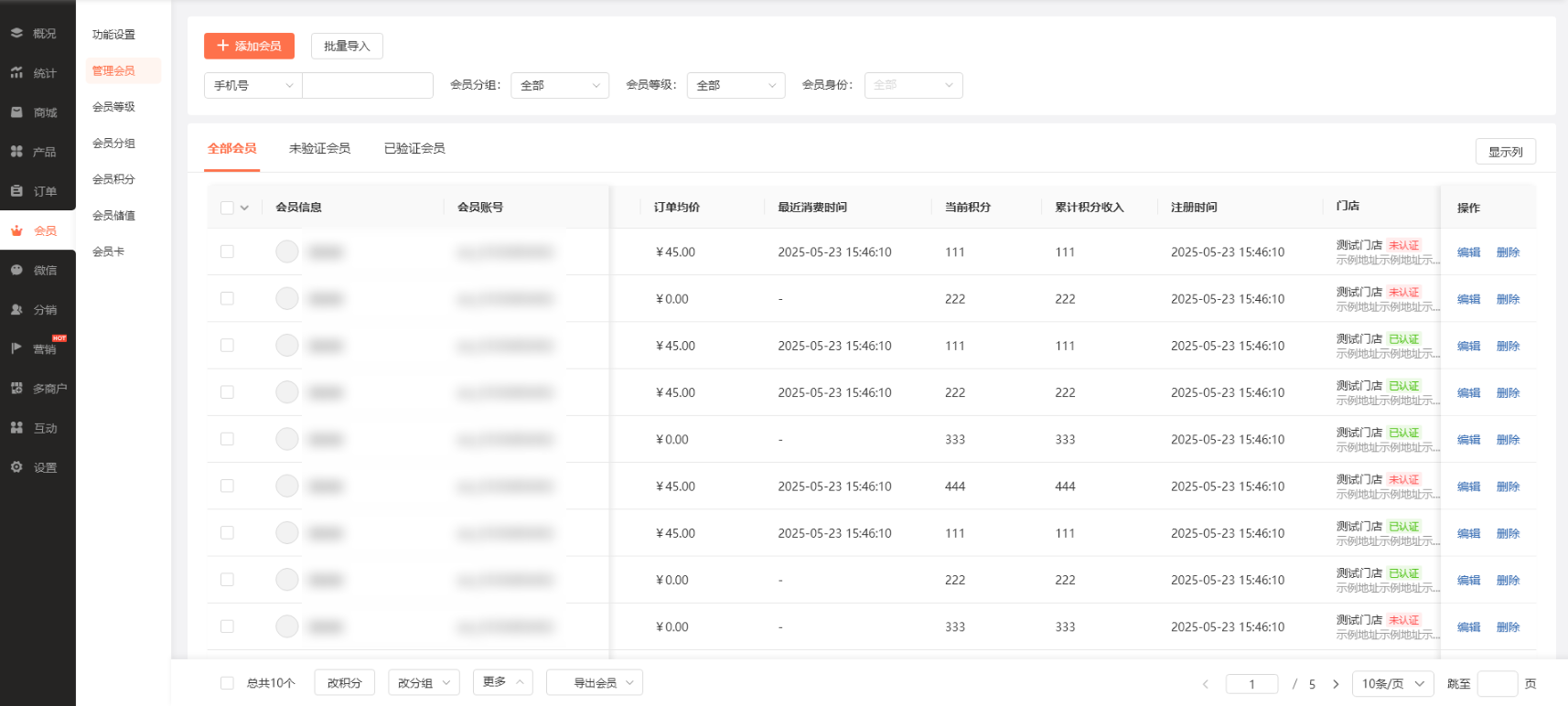
Task: Click the 显示列 button
Action: [1505, 152]
